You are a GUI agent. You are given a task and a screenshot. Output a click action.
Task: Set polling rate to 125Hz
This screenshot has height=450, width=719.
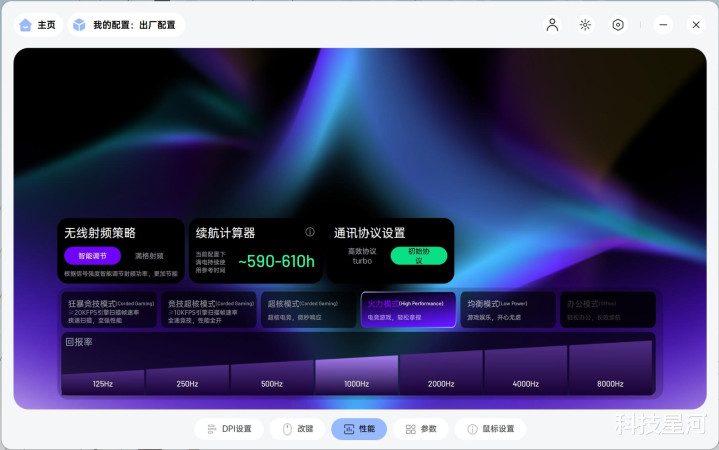[x=103, y=383]
